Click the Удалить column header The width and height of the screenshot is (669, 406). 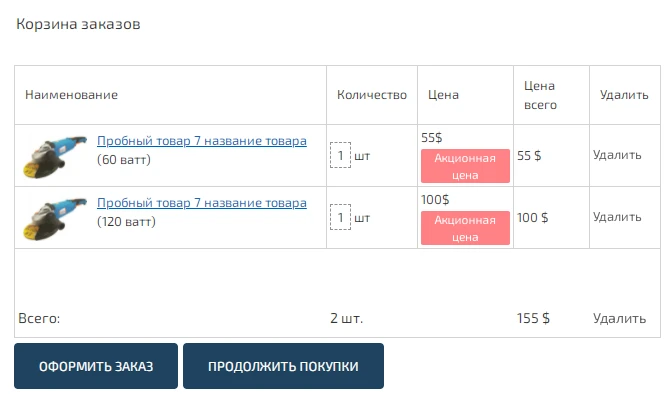[624, 95]
